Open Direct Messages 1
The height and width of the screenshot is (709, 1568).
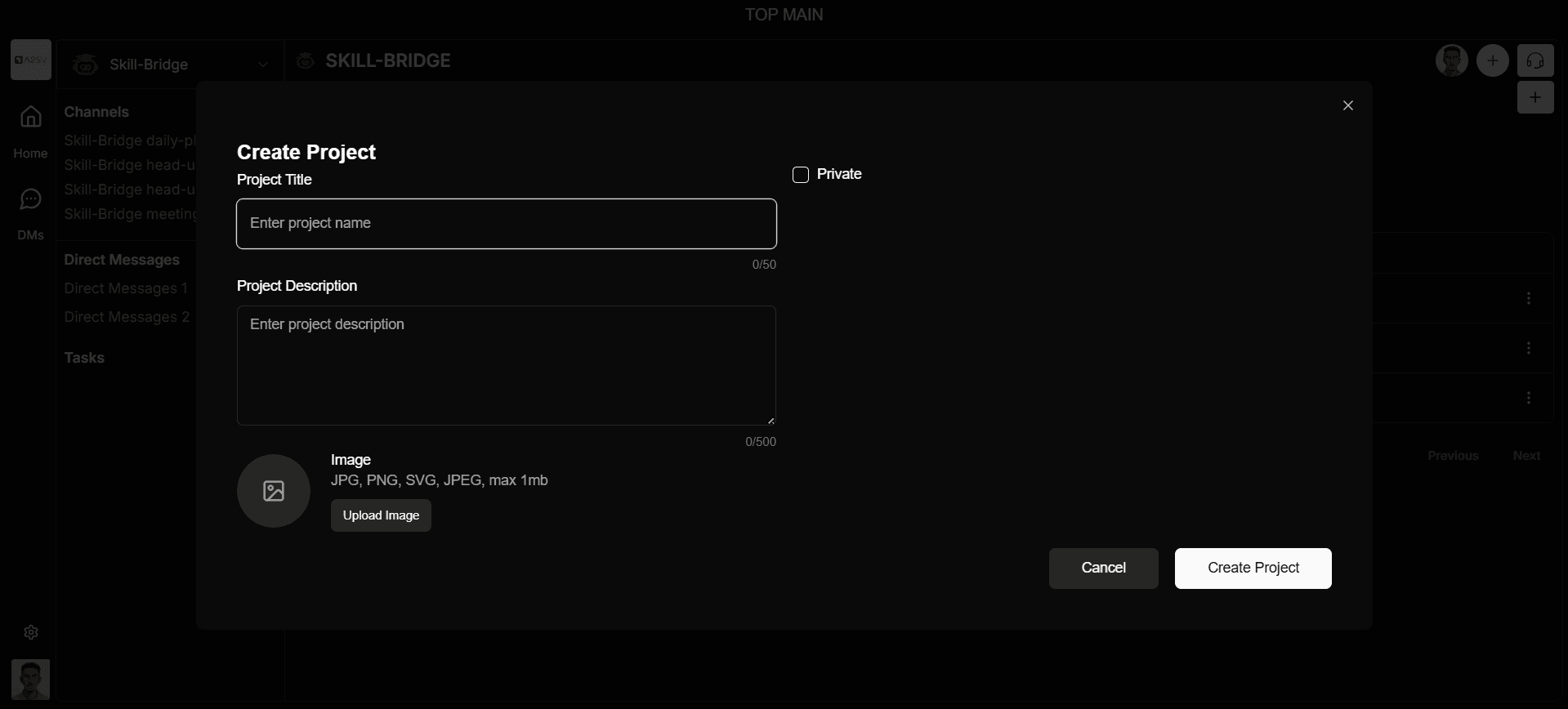click(126, 288)
